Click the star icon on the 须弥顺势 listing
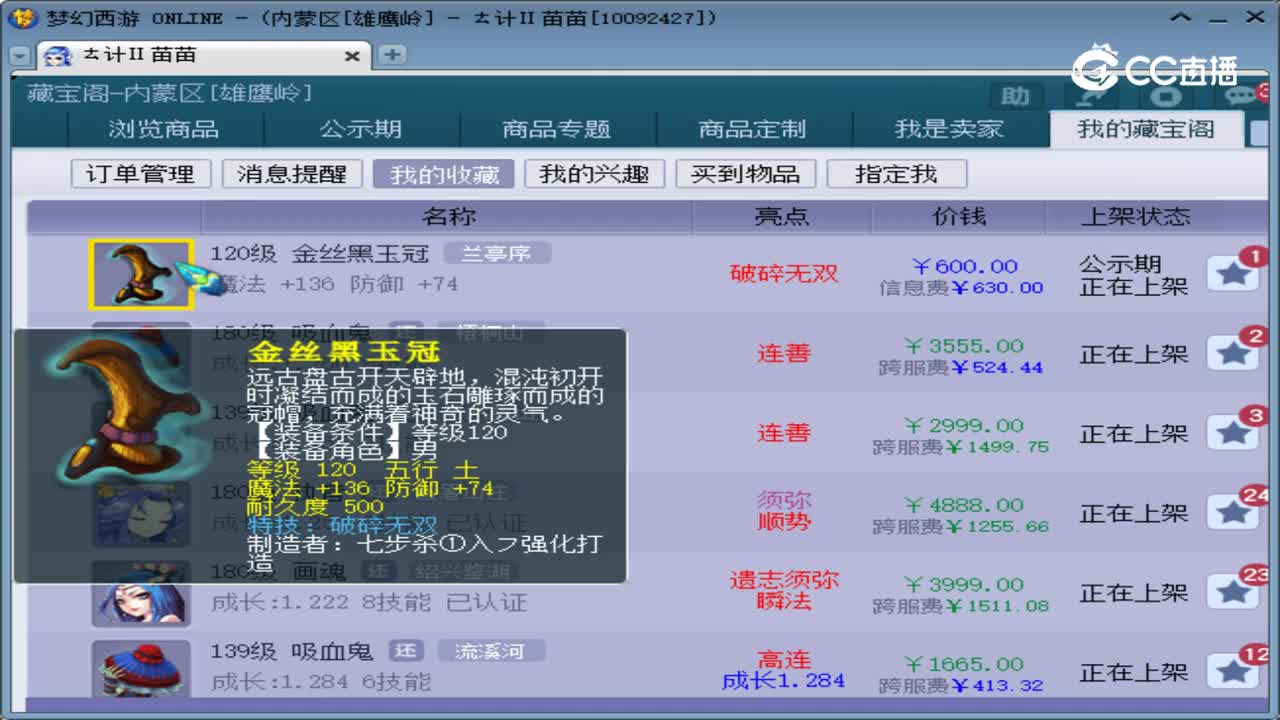The height and width of the screenshot is (720, 1280). point(1233,512)
